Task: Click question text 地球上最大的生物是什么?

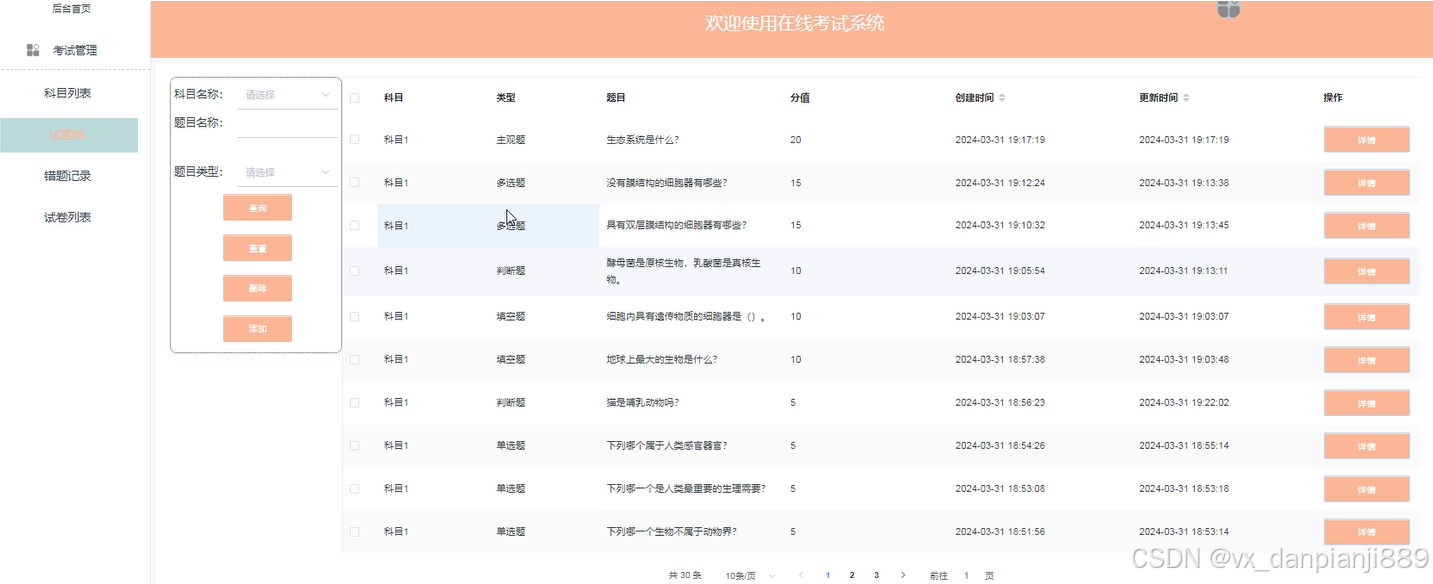Action: (661, 359)
